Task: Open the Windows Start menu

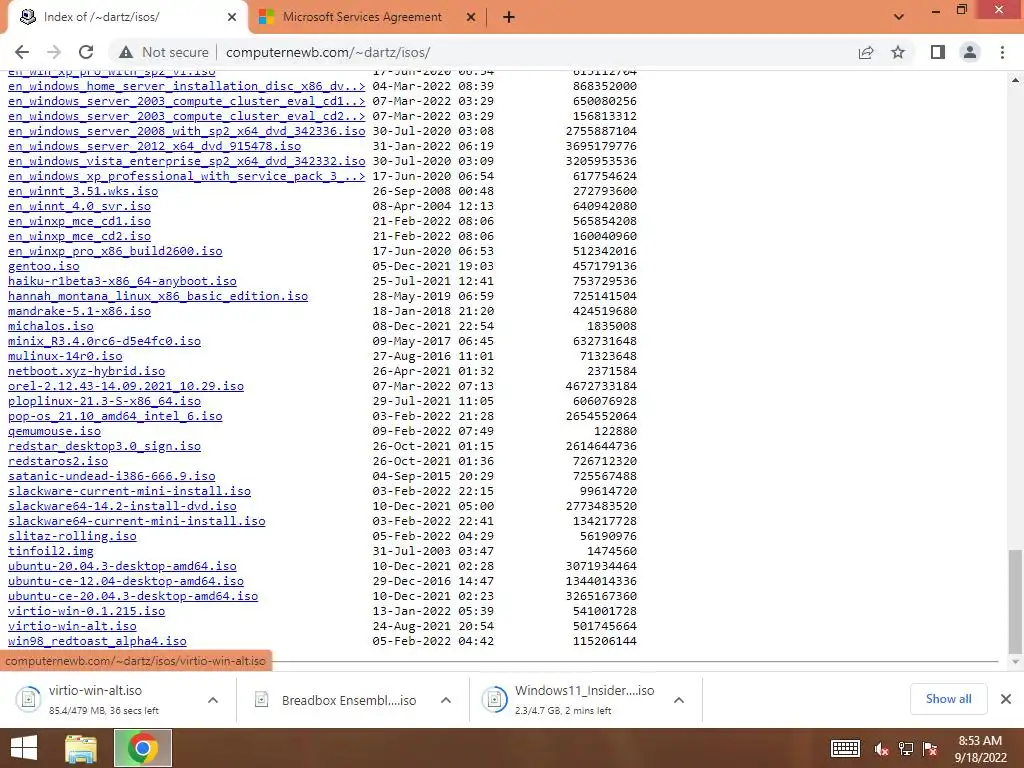Action: tap(24, 748)
